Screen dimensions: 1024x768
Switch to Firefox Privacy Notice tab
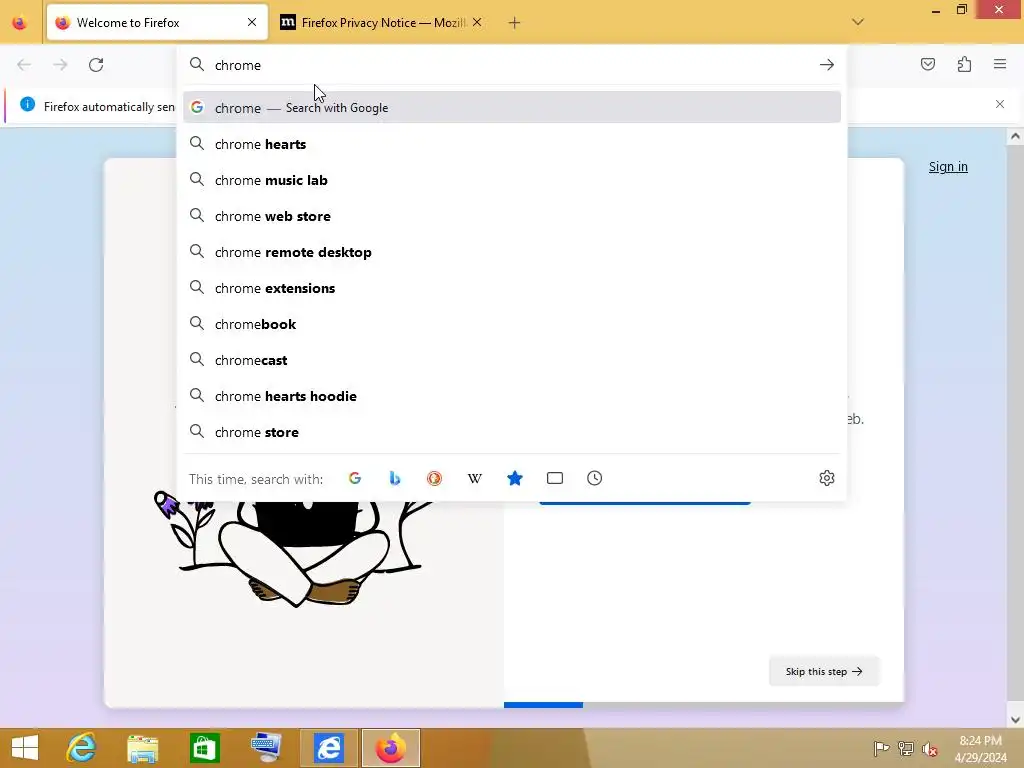coord(381,23)
